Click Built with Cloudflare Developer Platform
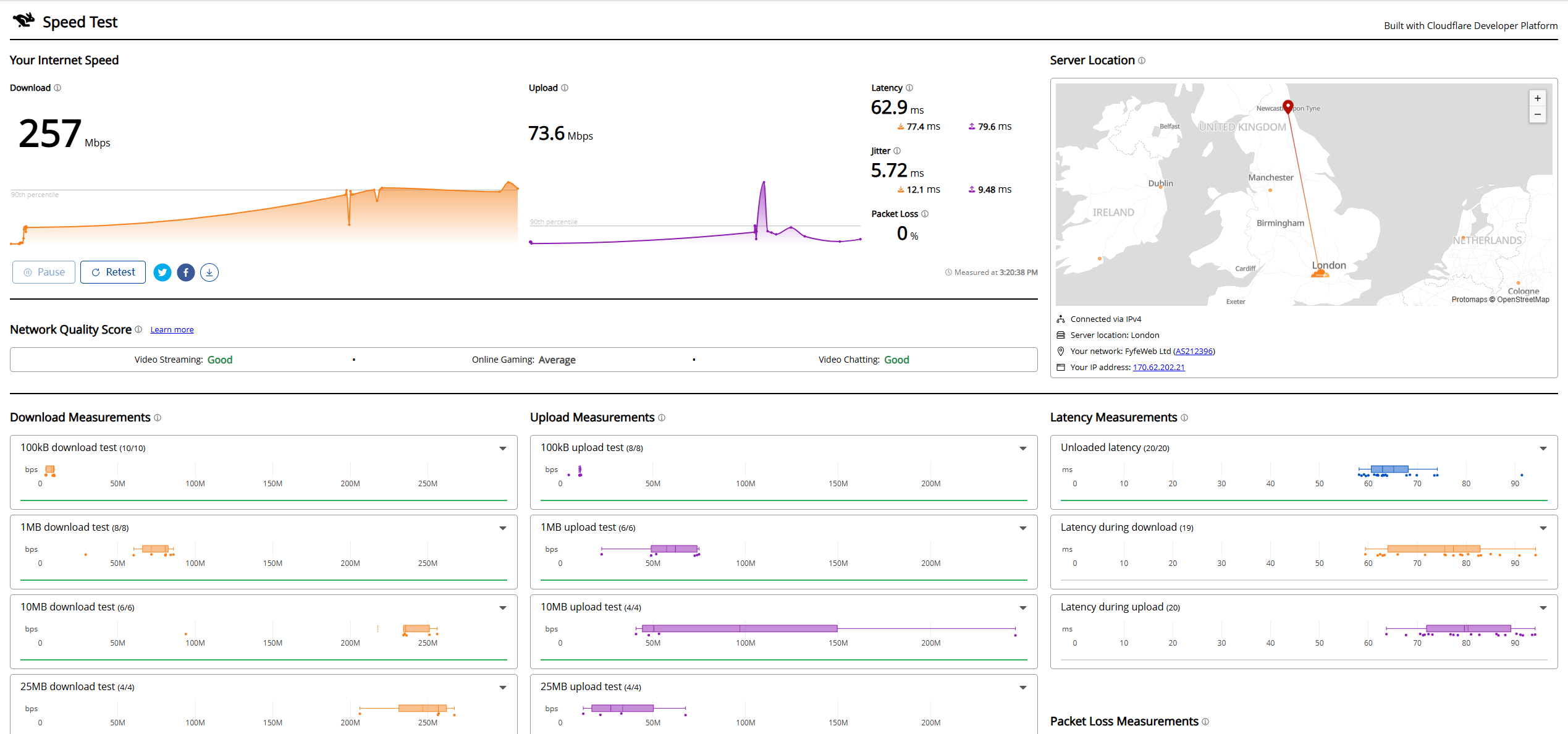1568x734 pixels. [x=1470, y=26]
